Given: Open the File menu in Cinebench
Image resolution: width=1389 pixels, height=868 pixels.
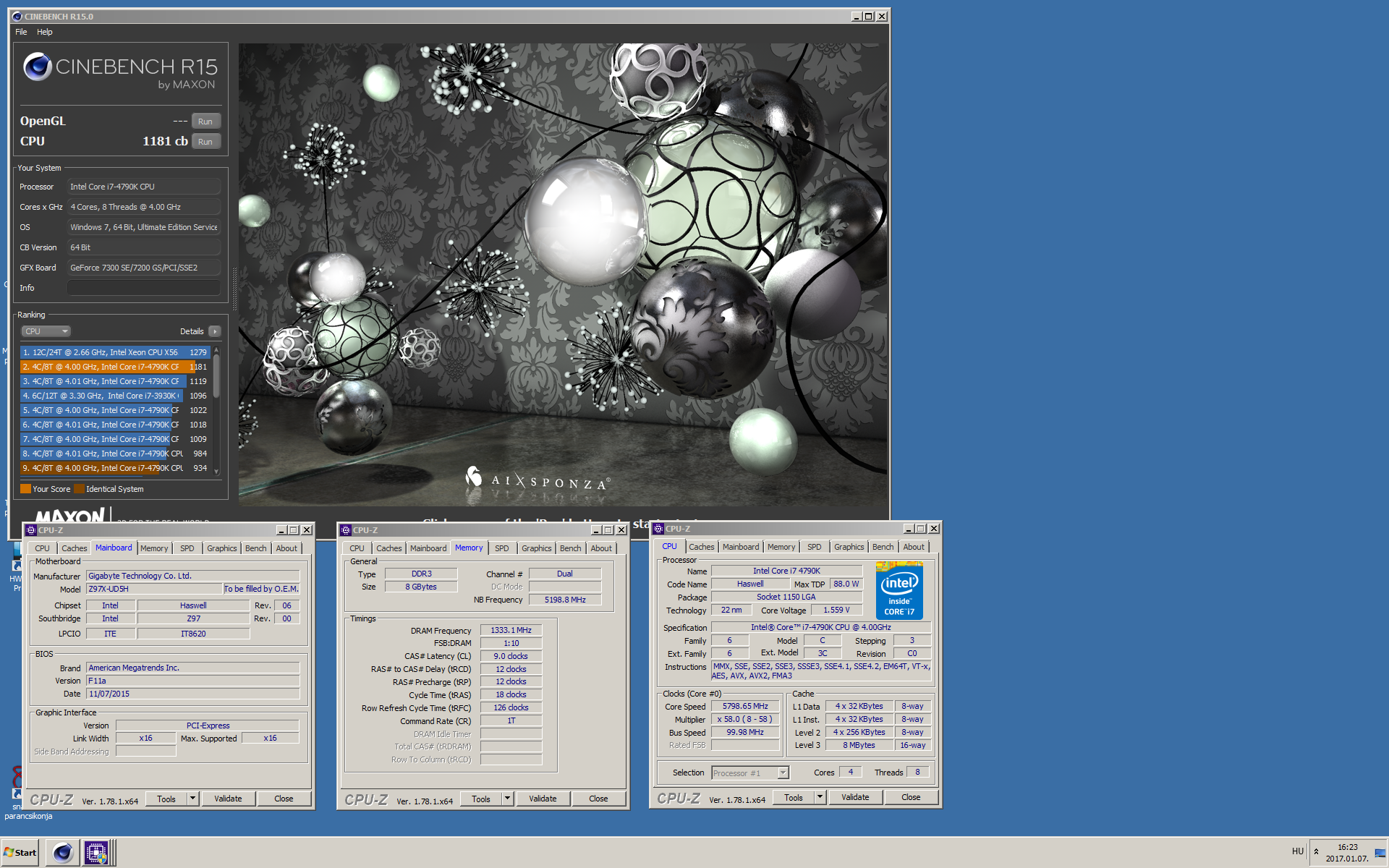Looking at the screenshot, I should [x=21, y=32].
